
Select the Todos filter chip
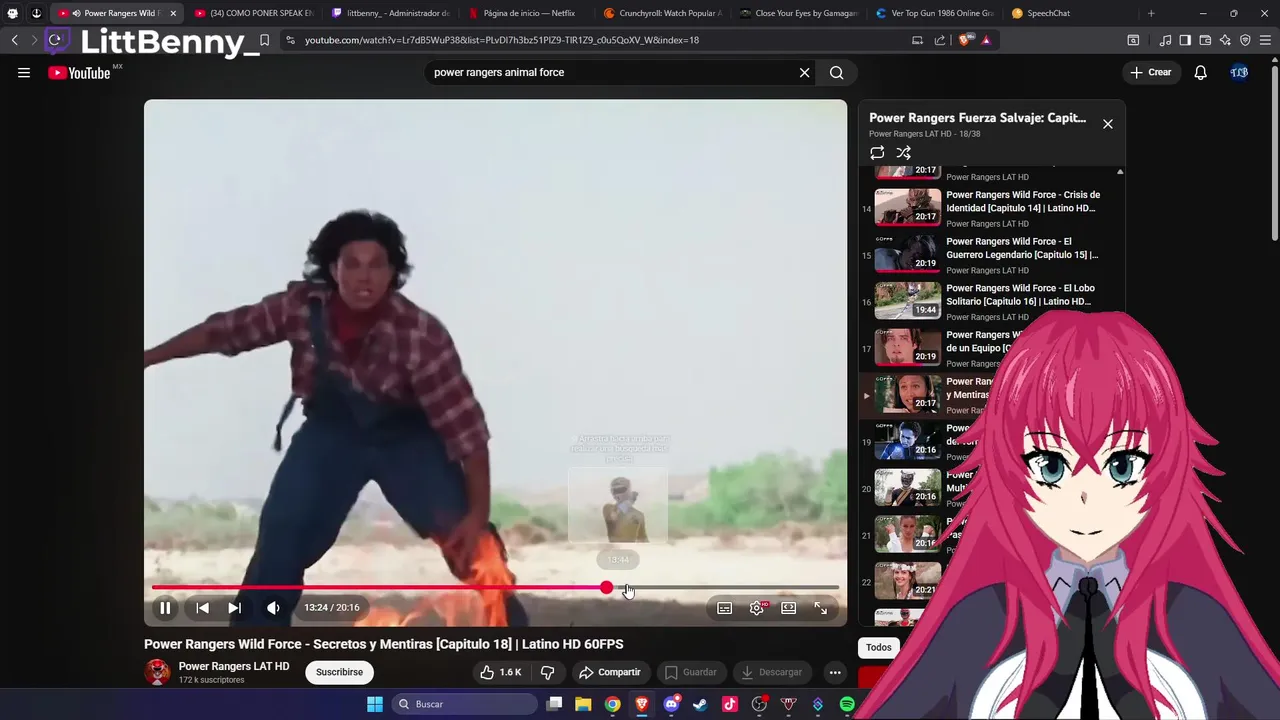tap(879, 647)
